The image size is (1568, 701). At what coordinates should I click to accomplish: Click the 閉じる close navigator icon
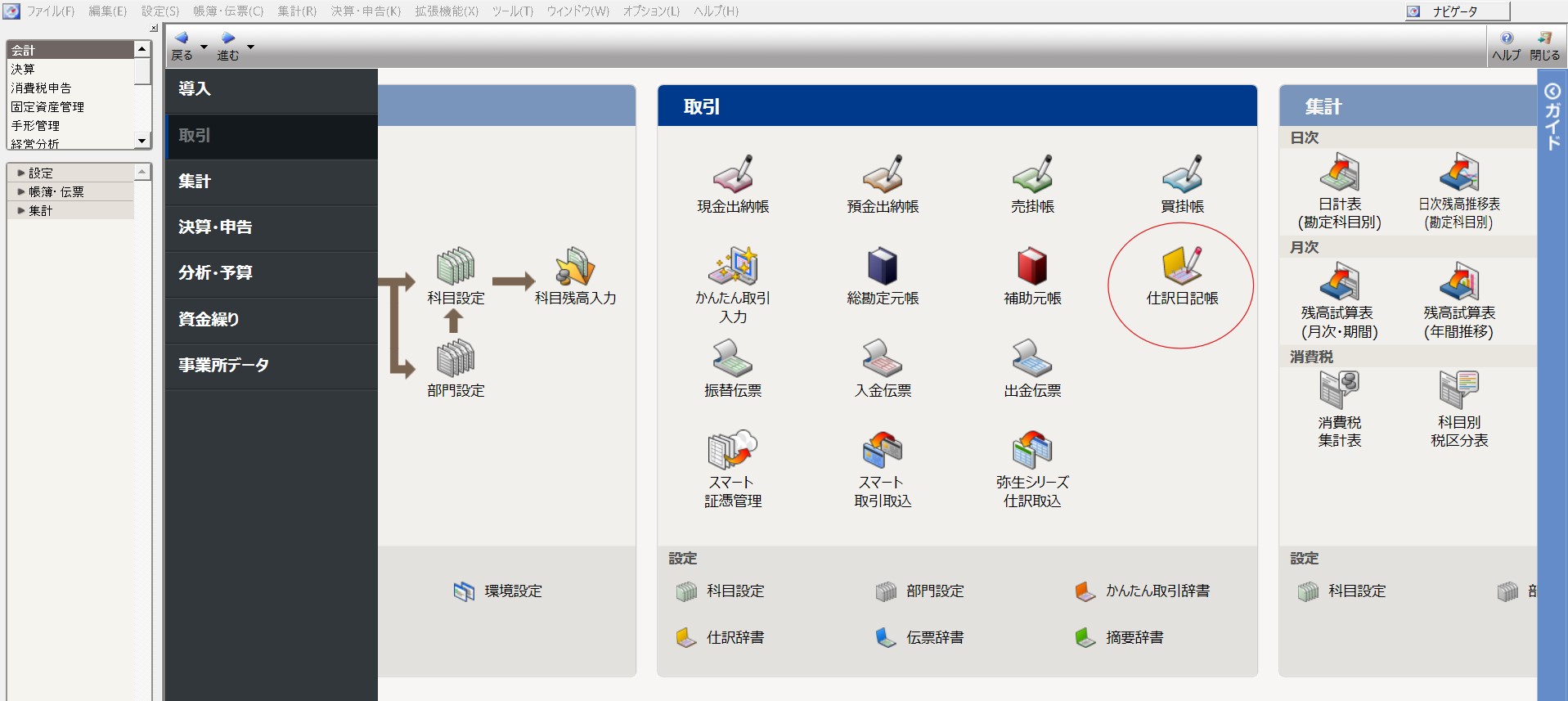point(1544,47)
